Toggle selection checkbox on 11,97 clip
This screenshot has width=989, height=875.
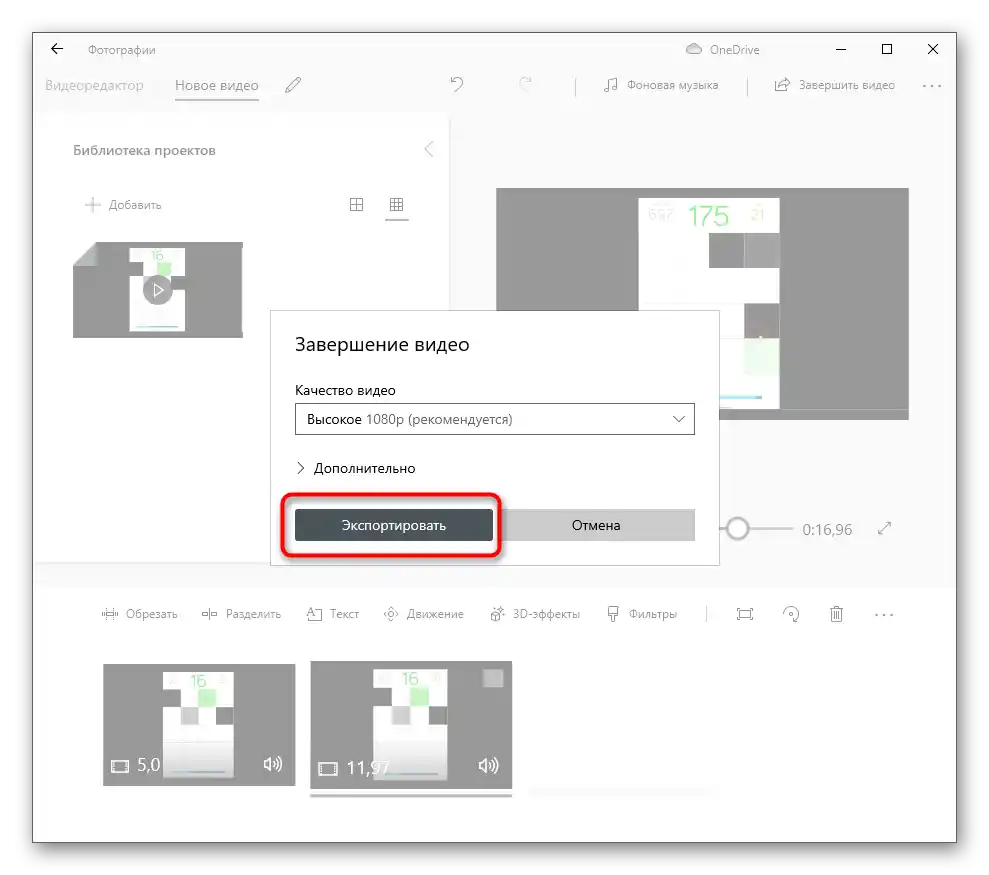point(493,679)
